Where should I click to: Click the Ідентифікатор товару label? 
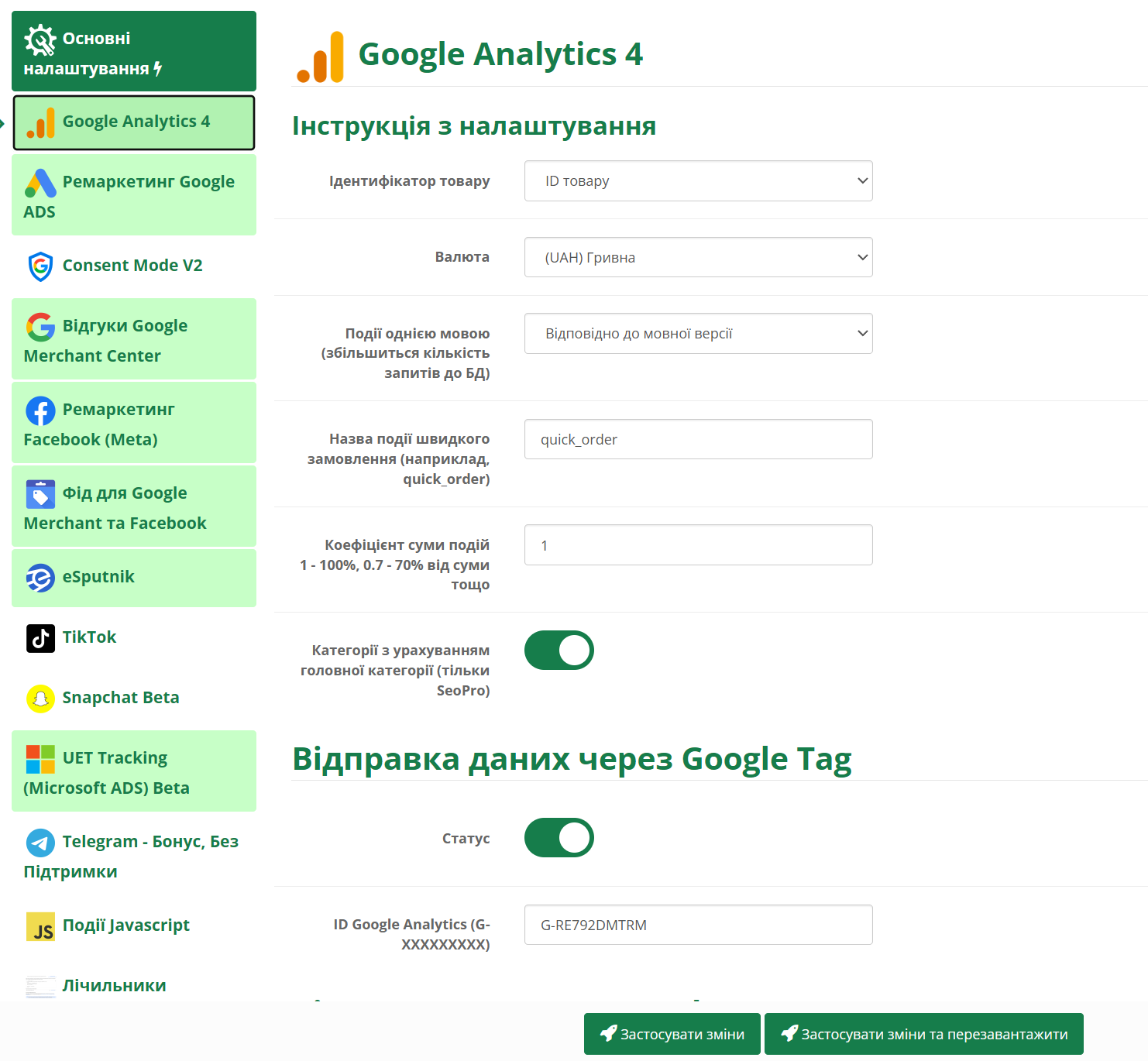pyautogui.click(x=409, y=180)
